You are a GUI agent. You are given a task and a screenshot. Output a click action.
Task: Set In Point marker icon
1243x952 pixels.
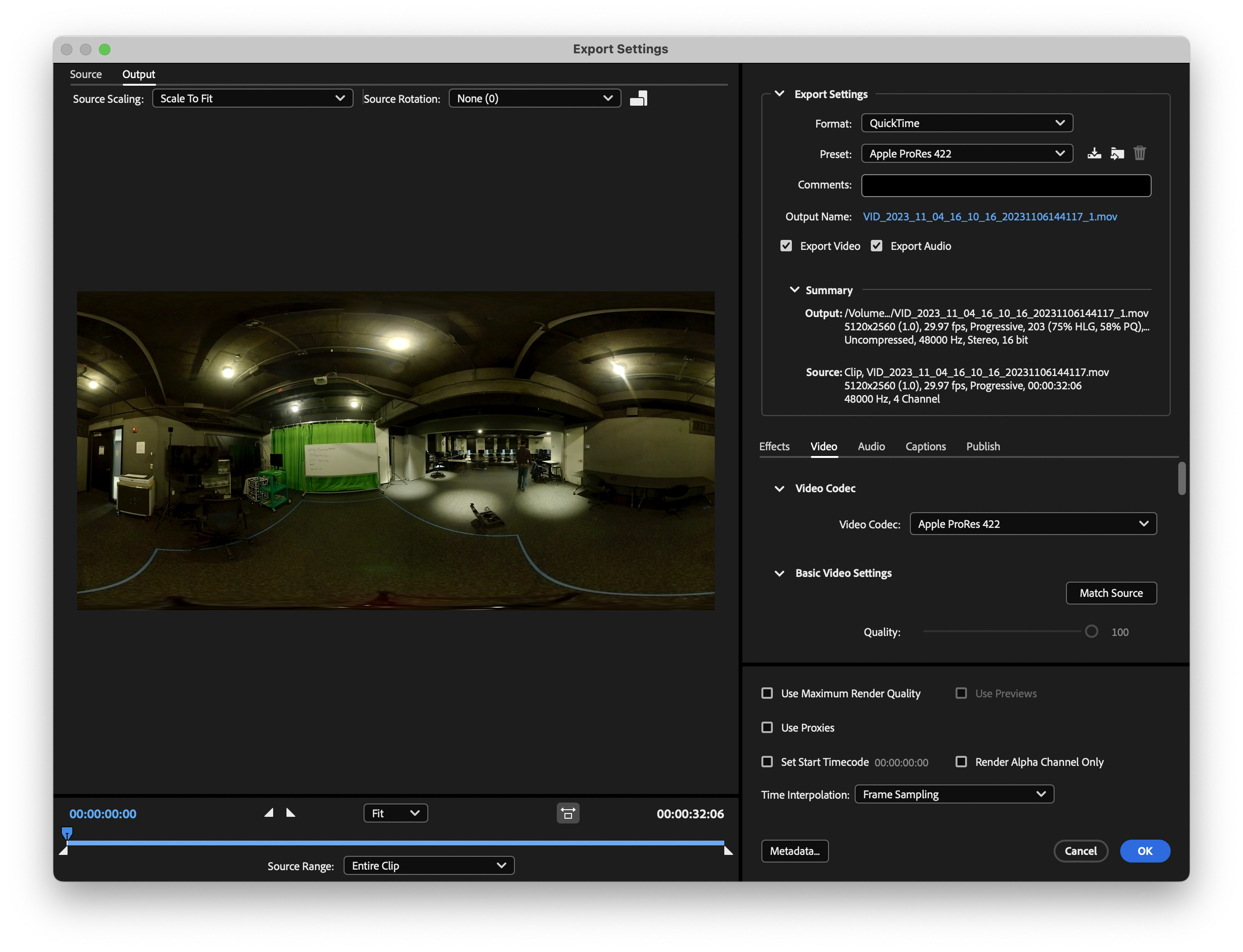coord(268,813)
